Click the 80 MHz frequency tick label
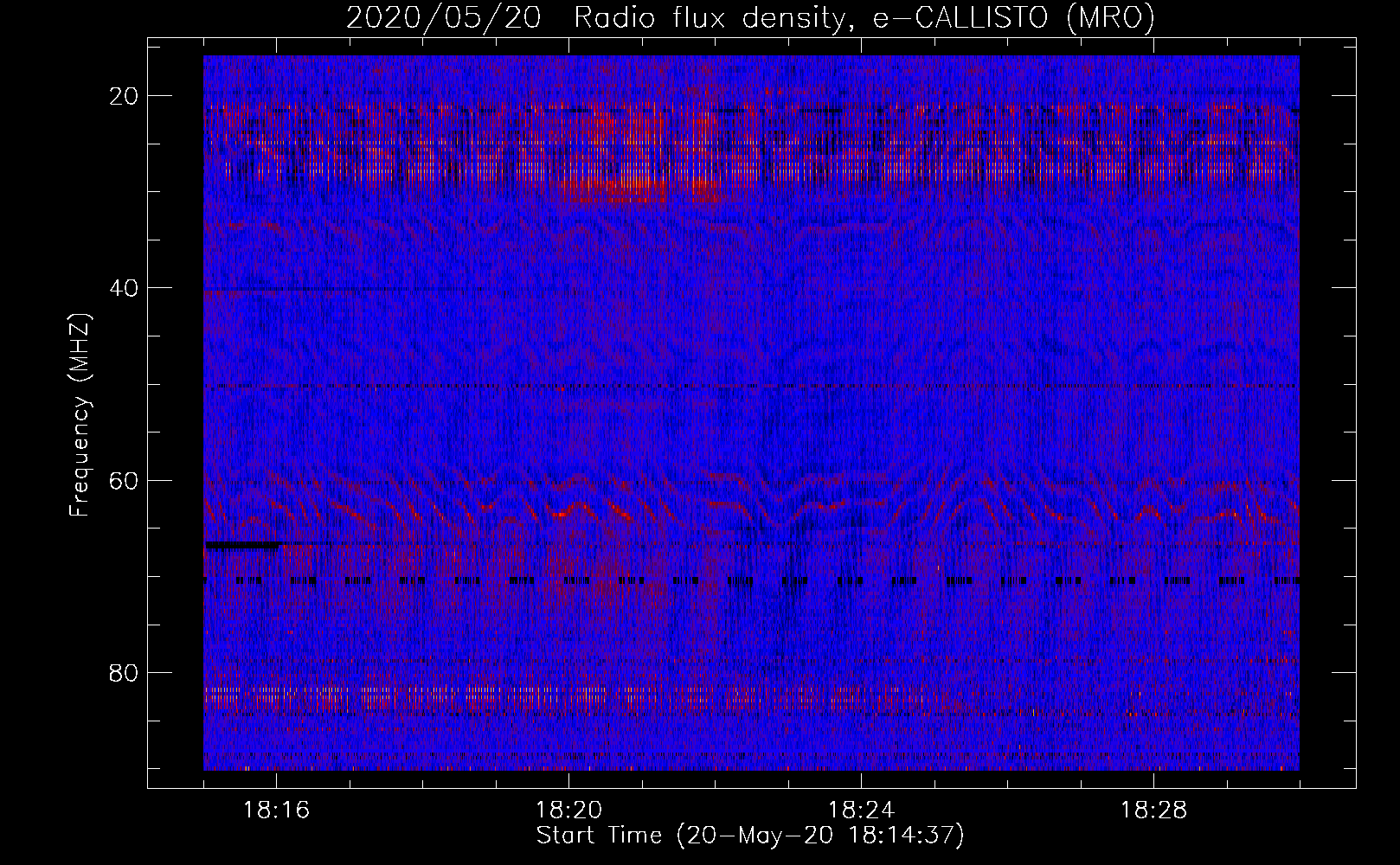Screen dimensions: 1400x865 125,672
